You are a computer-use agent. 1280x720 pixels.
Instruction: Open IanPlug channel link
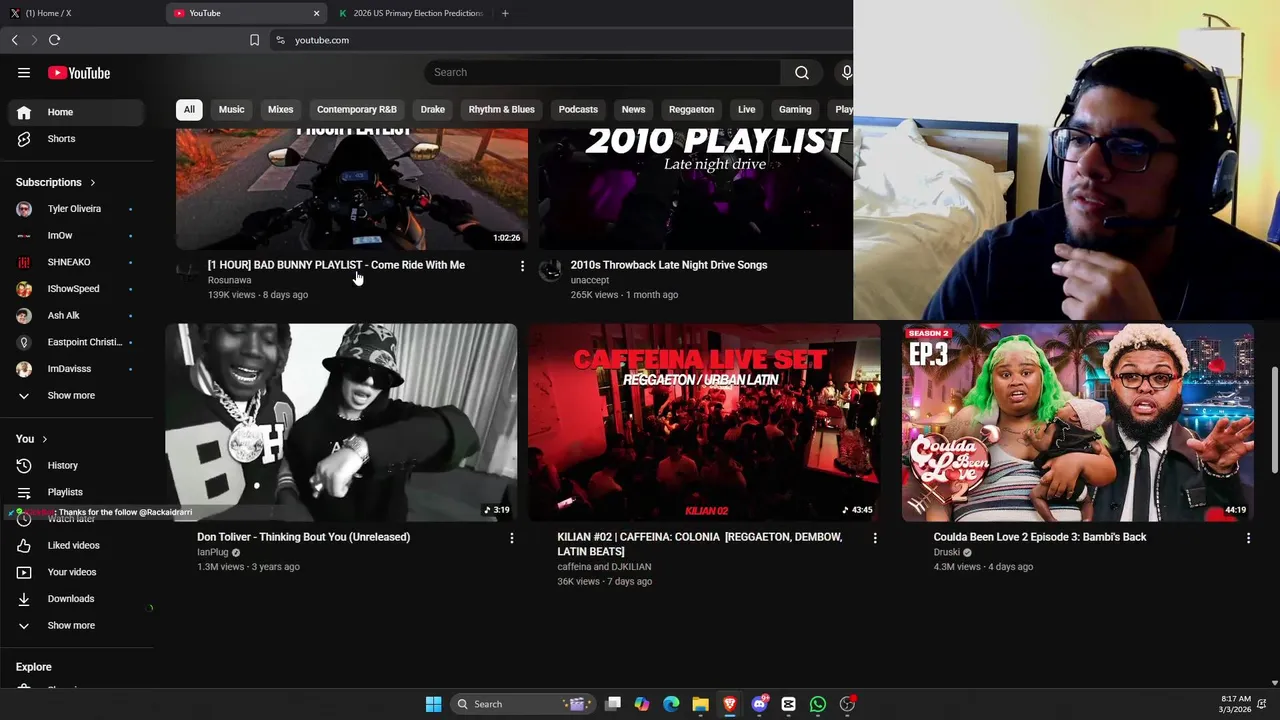click(x=213, y=552)
